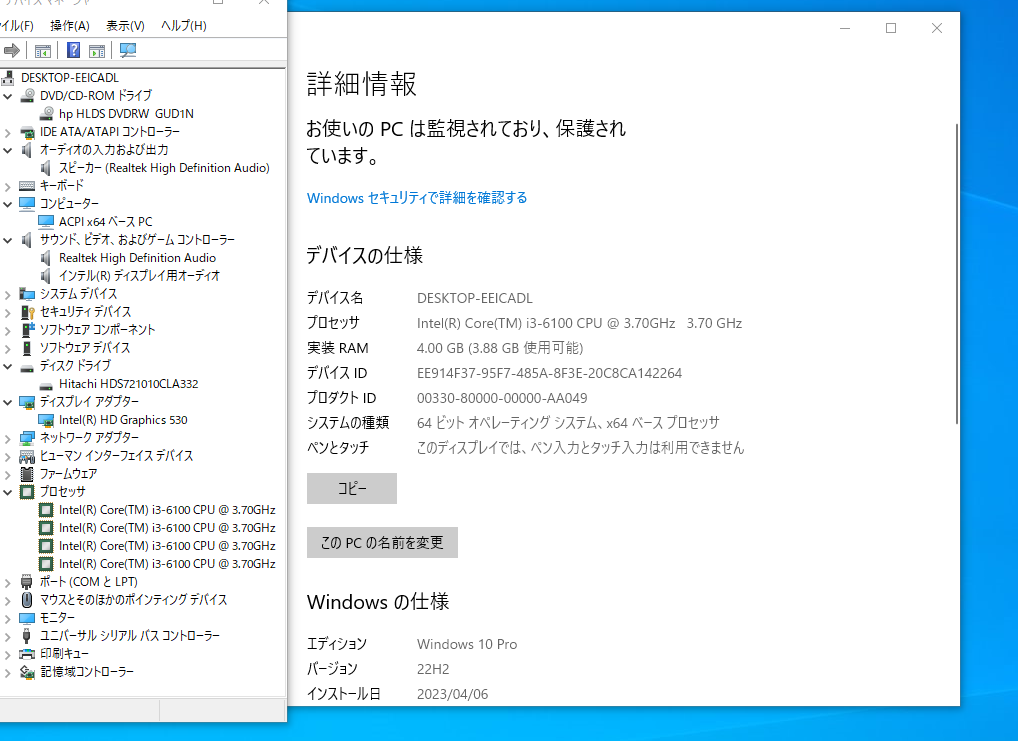Image resolution: width=1018 pixels, height=741 pixels.
Task: Click the settings window vertical scrollbar
Action: (x=956, y=273)
